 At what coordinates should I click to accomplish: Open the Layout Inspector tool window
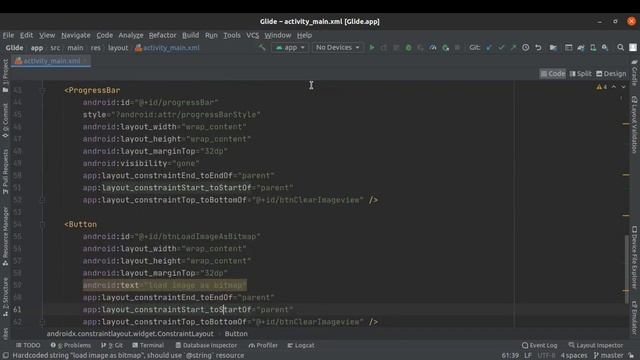point(596,345)
